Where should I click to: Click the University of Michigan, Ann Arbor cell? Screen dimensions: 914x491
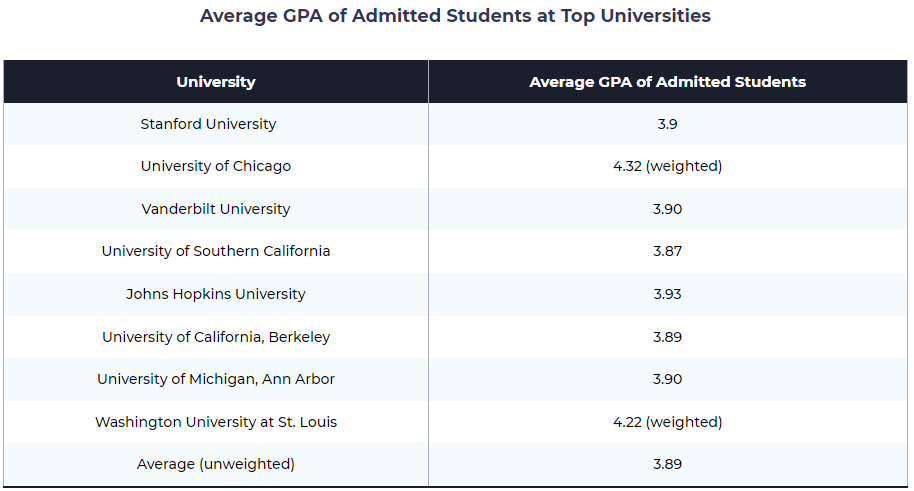(x=216, y=379)
